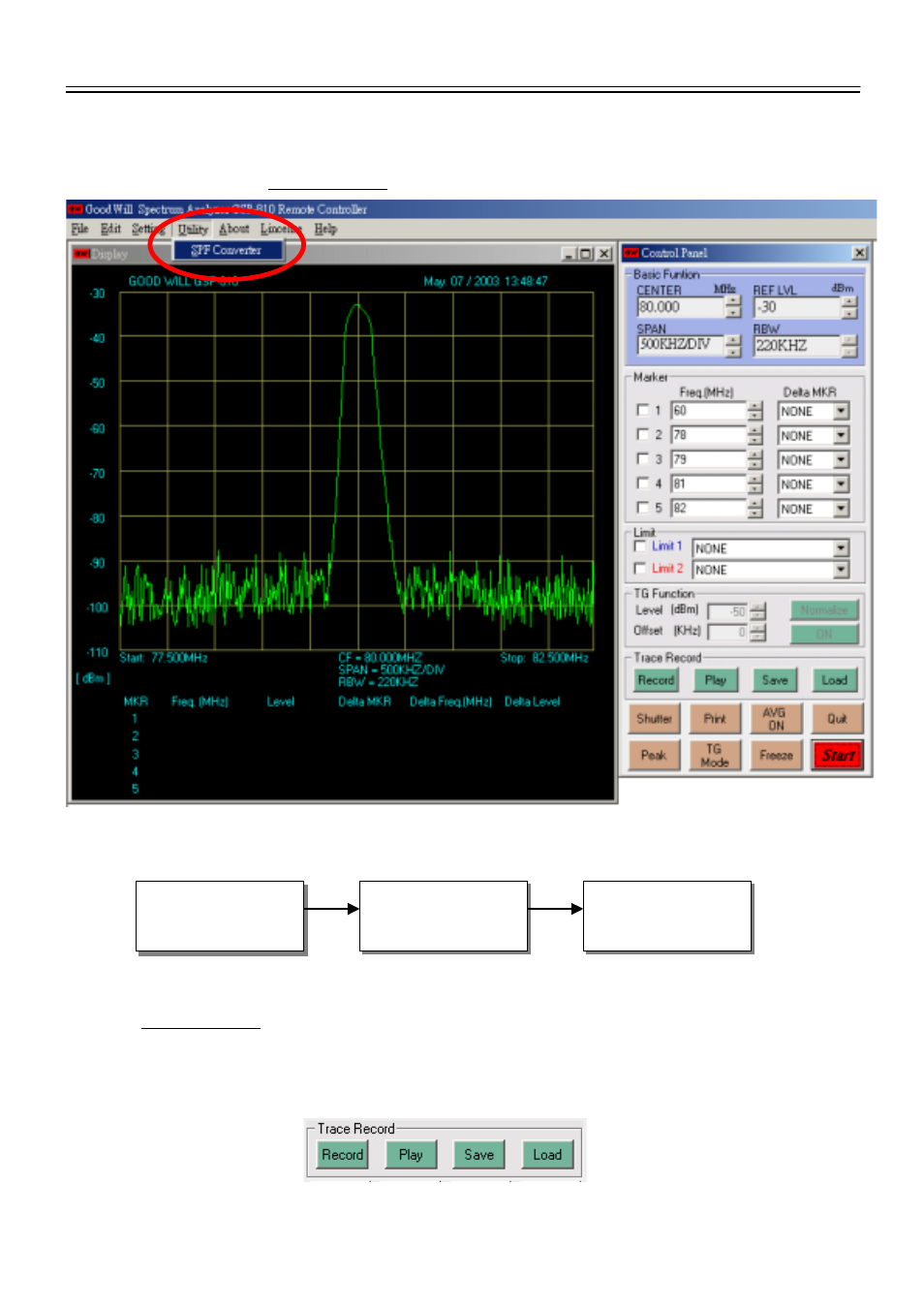The width and height of the screenshot is (924, 1309).
Task: Increase Marker 3 frequency with up arrow
Action: click(755, 454)
